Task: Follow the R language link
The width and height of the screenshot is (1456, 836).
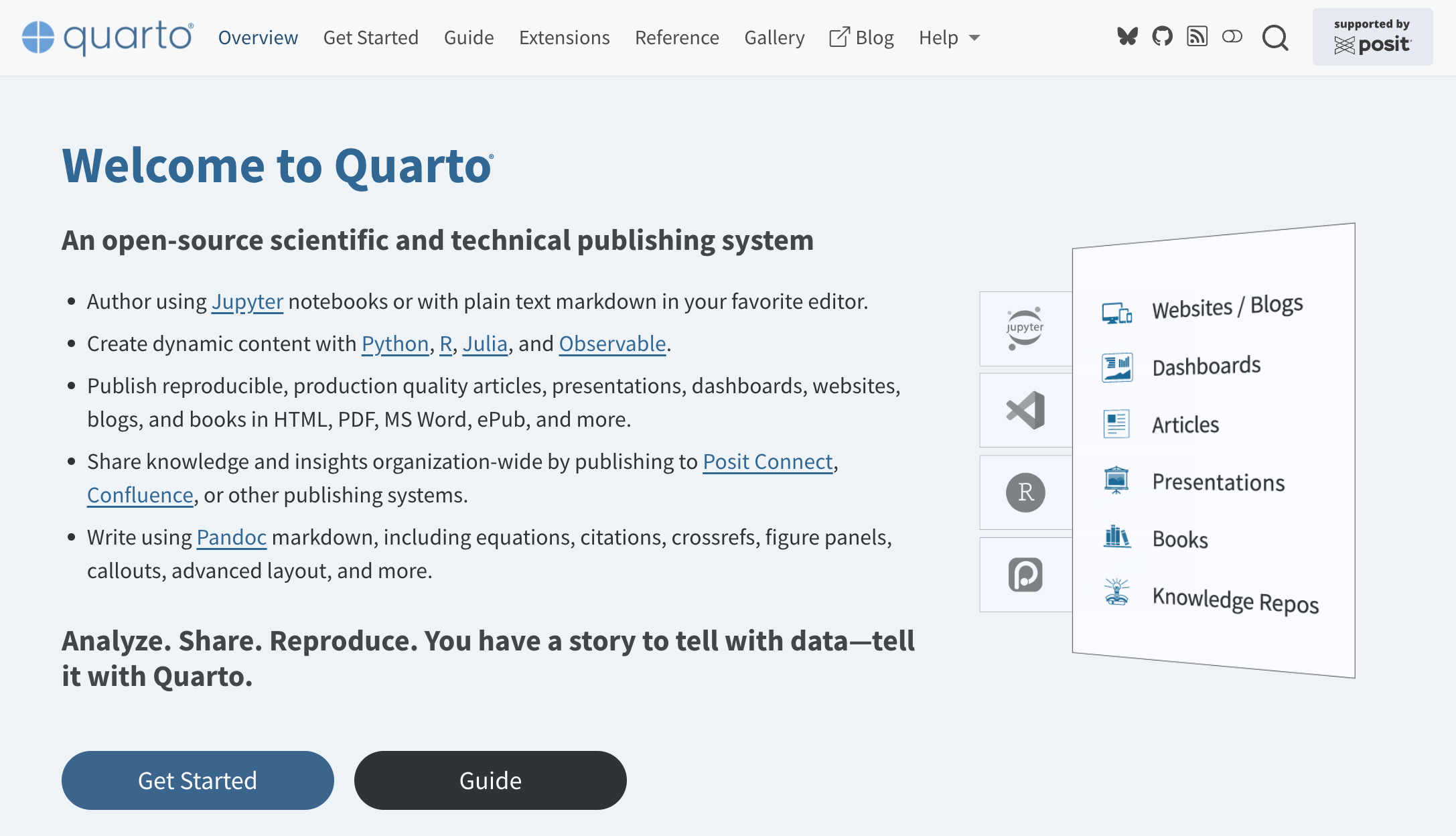Action: (x=445, y=344)
